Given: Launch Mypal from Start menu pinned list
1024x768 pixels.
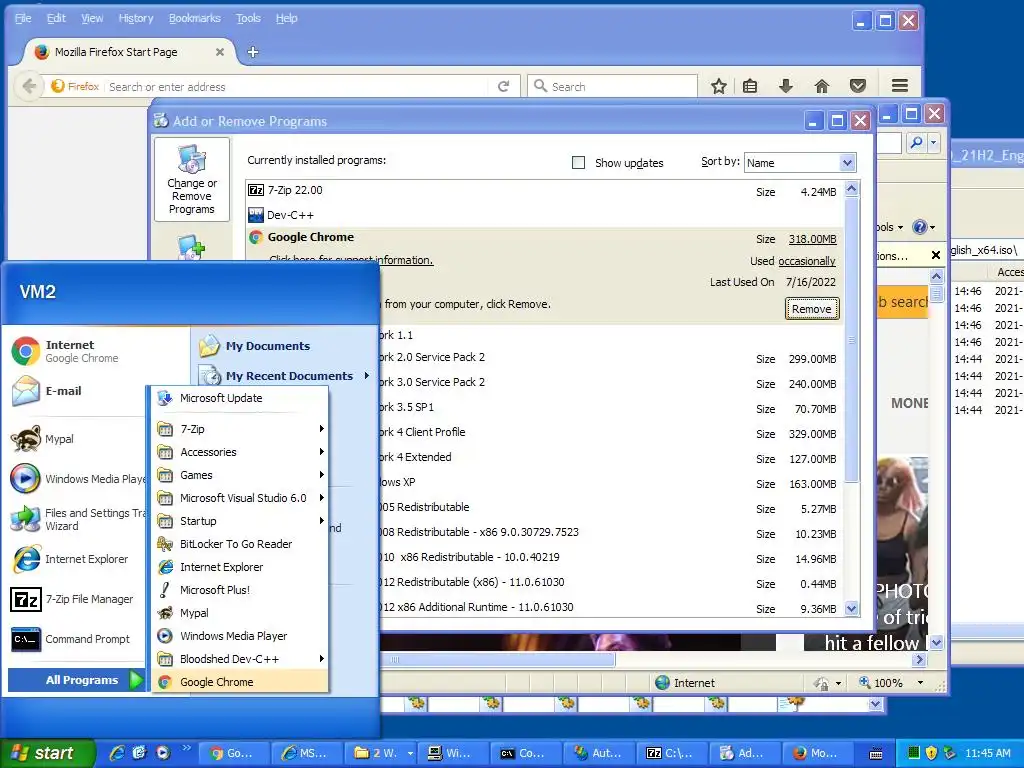Looking at the screenshot, I should pyautogui.click(x=42, y=439).
